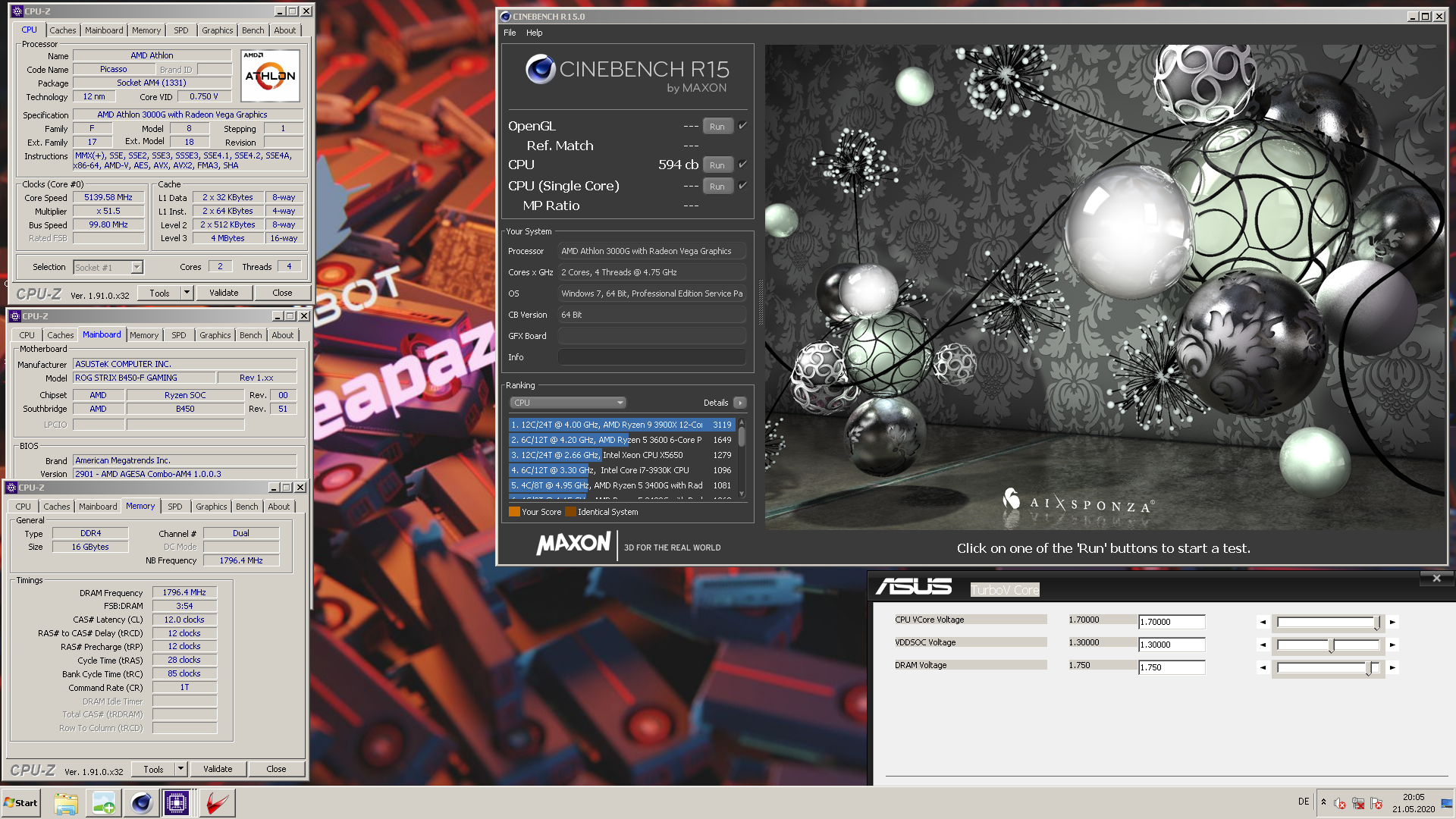Decrease CPU VCore Voltage with left arrow

point(1263,623)
